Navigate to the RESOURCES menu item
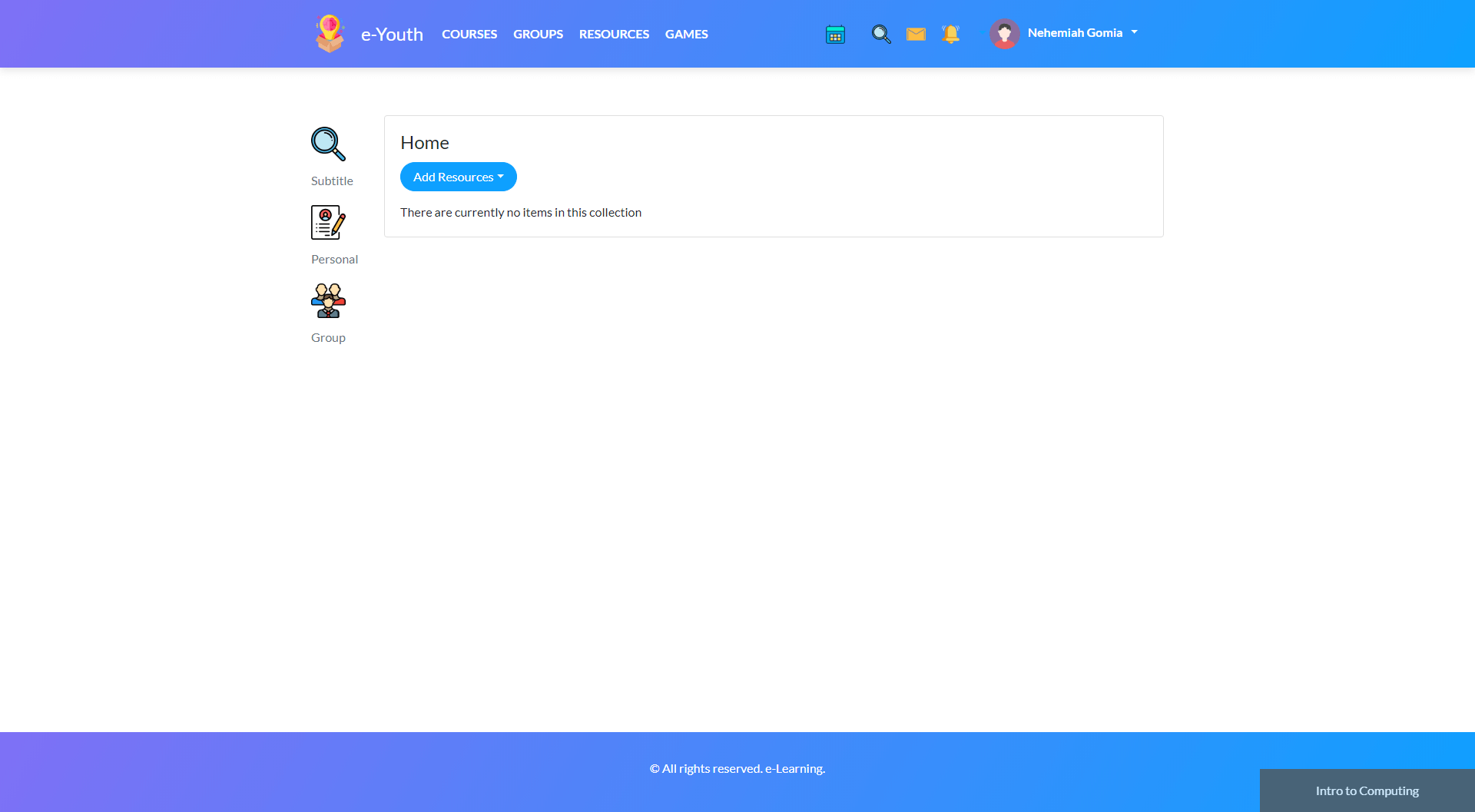This screenshot has width=1475, height=812. (x=614, y=35)
